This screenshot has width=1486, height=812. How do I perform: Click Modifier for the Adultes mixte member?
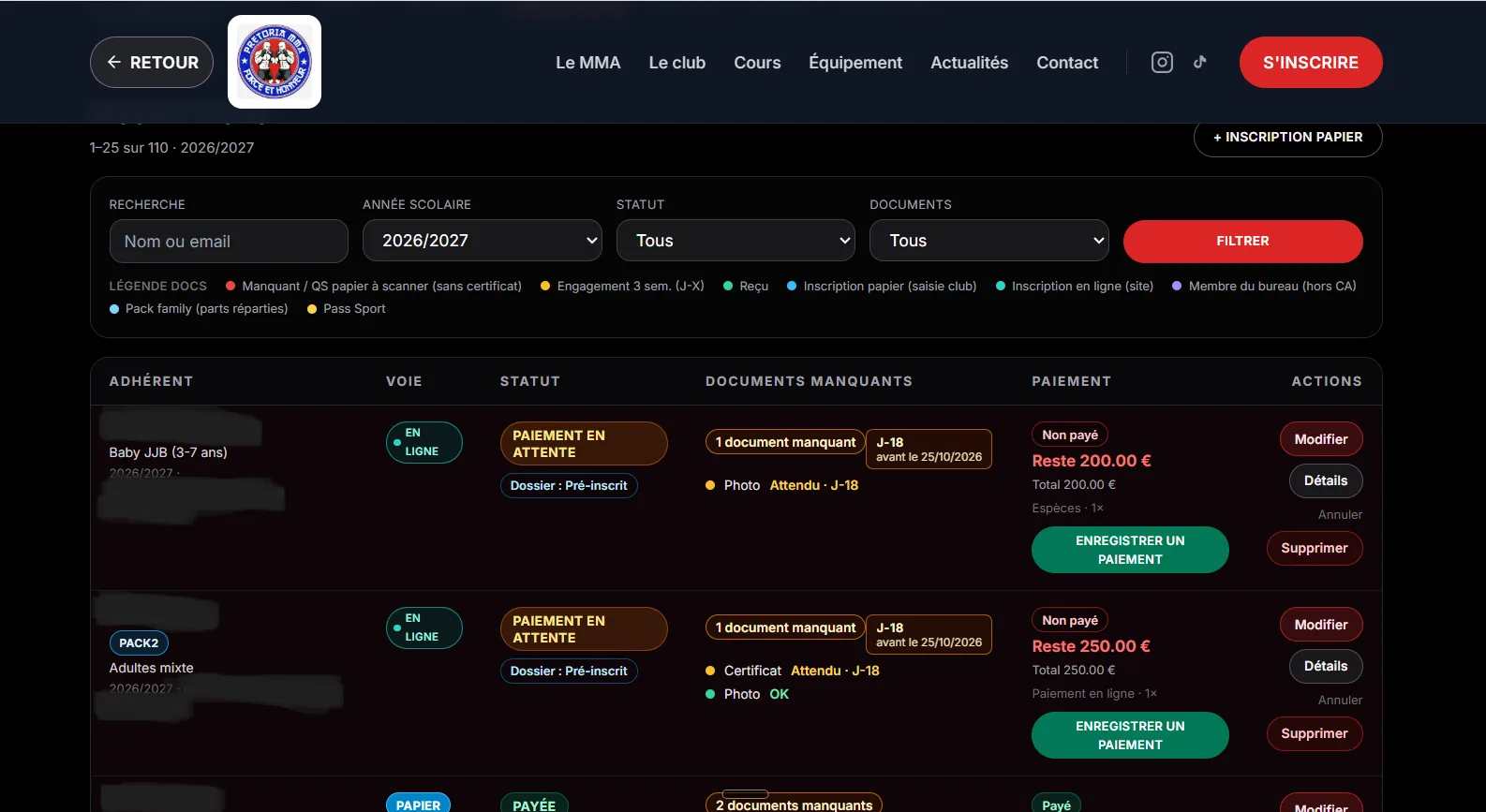click(x=1321, y=625)
